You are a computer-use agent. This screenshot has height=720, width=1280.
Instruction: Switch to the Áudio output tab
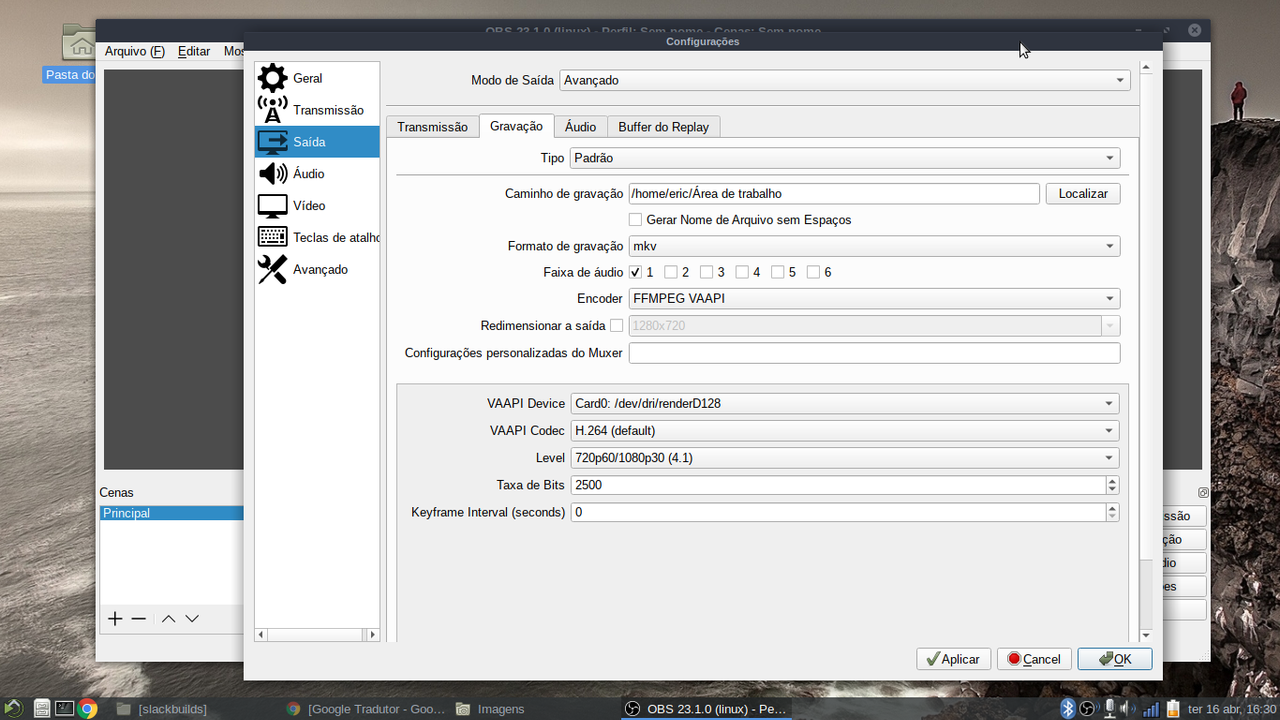[x=580, y=127]
